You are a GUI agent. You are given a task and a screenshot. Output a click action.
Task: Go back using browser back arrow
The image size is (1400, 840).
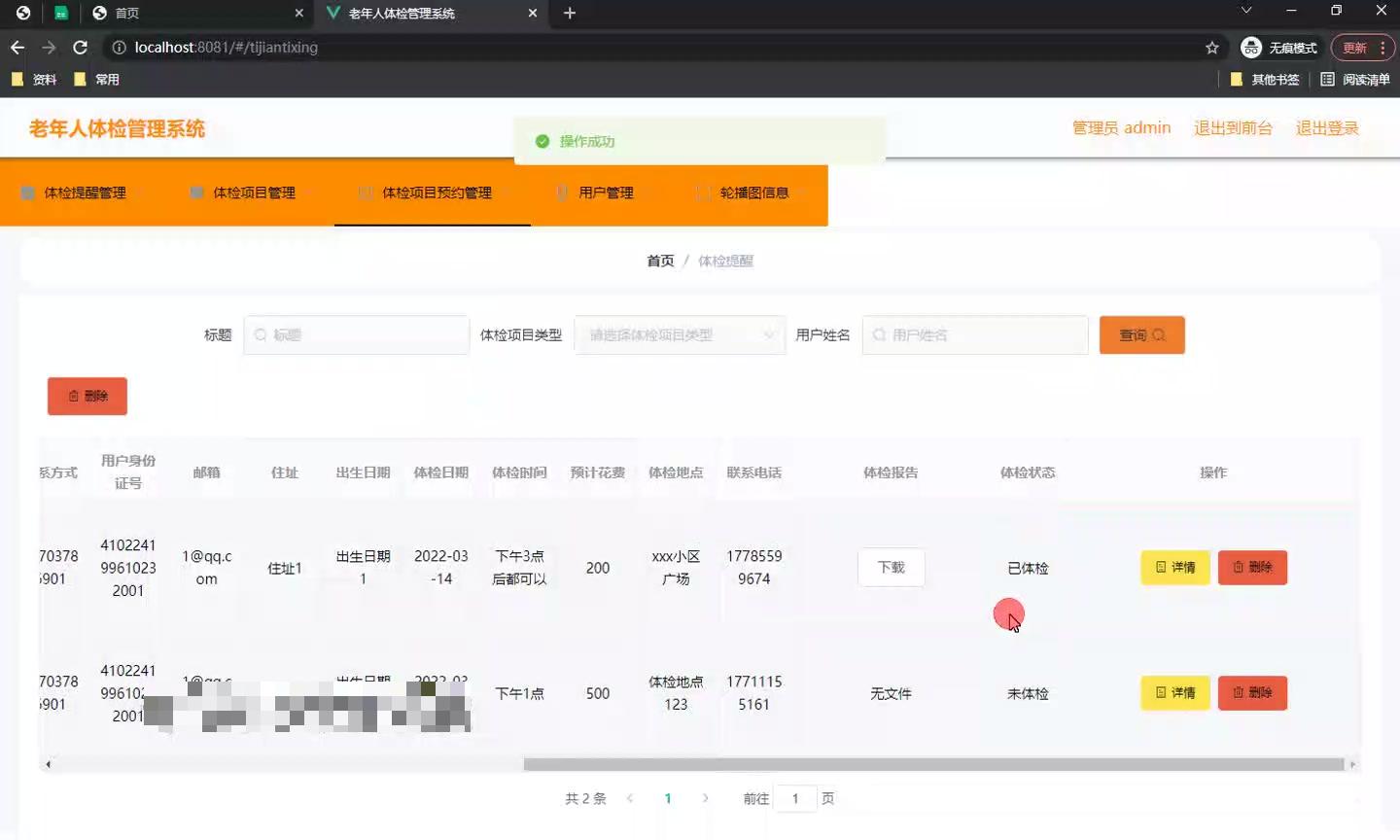coord(17,48)
